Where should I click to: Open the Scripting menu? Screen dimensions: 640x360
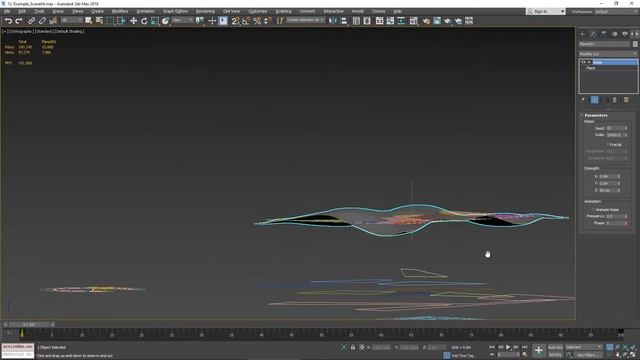click(x=283, y=11)
